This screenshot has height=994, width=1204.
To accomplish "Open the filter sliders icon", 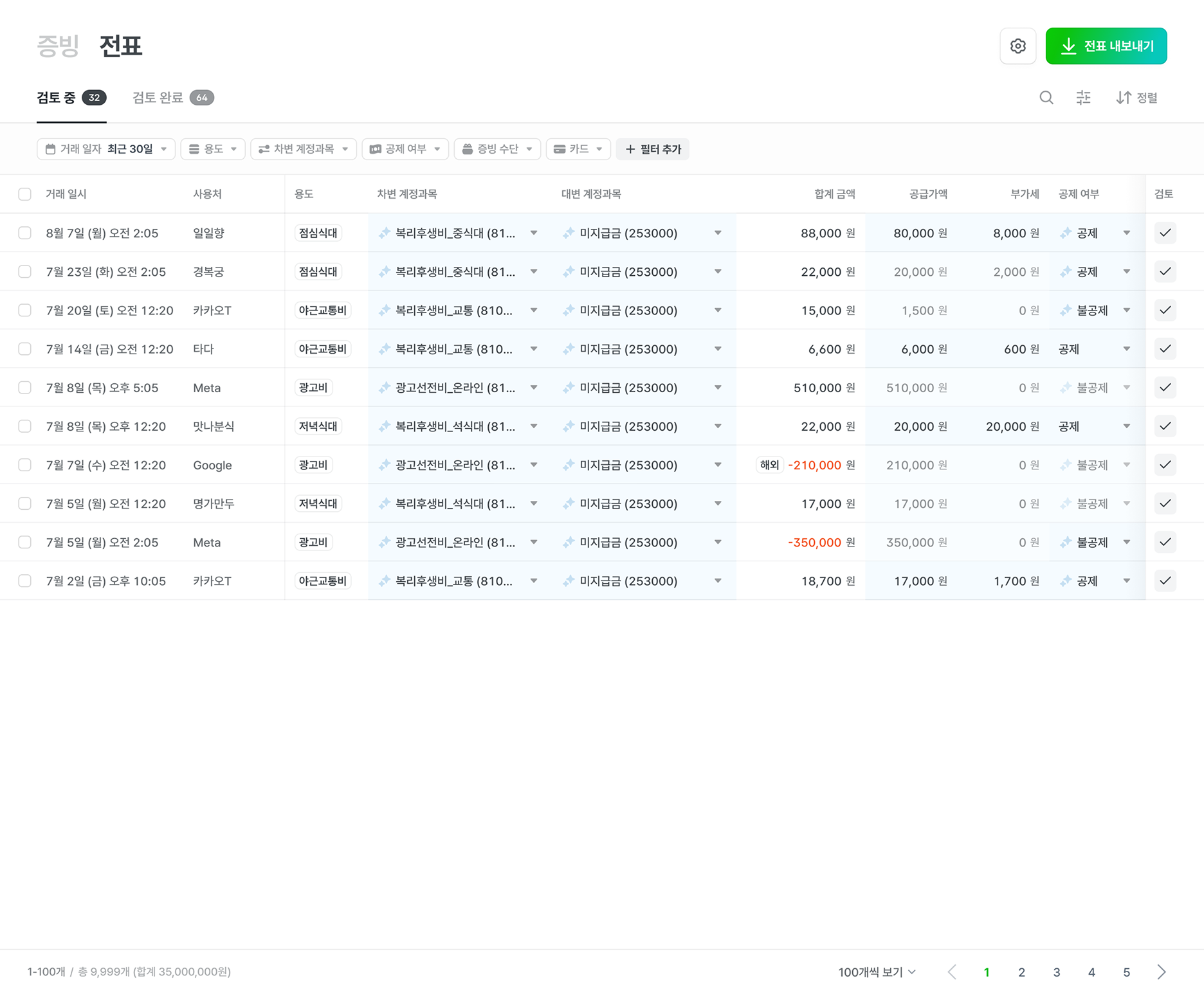I will [x=1083, y=98].
